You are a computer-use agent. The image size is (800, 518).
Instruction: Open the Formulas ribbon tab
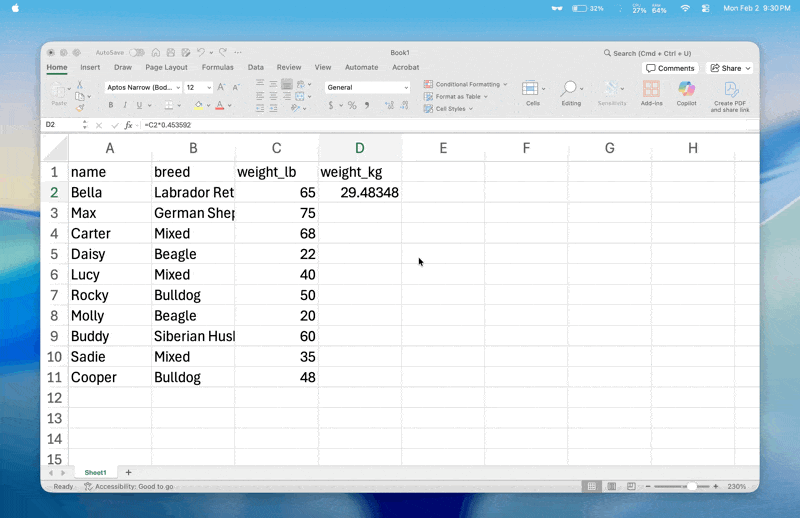[217, 67]
